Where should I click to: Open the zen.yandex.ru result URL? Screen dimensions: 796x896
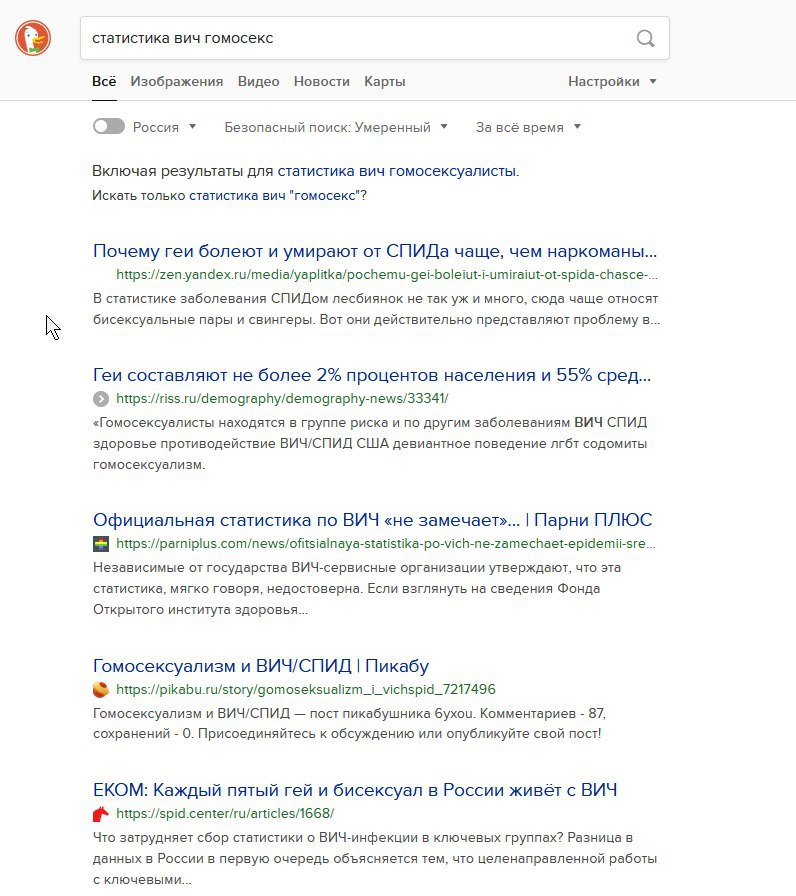coord(387,275)
